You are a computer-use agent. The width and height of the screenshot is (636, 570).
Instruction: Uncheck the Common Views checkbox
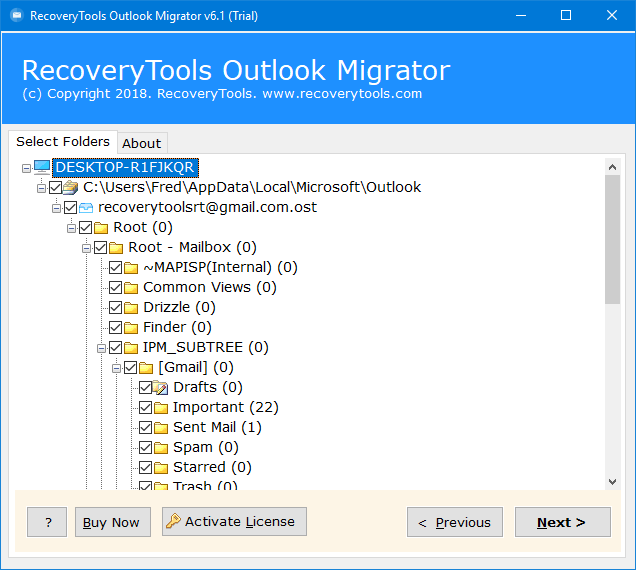116,288
